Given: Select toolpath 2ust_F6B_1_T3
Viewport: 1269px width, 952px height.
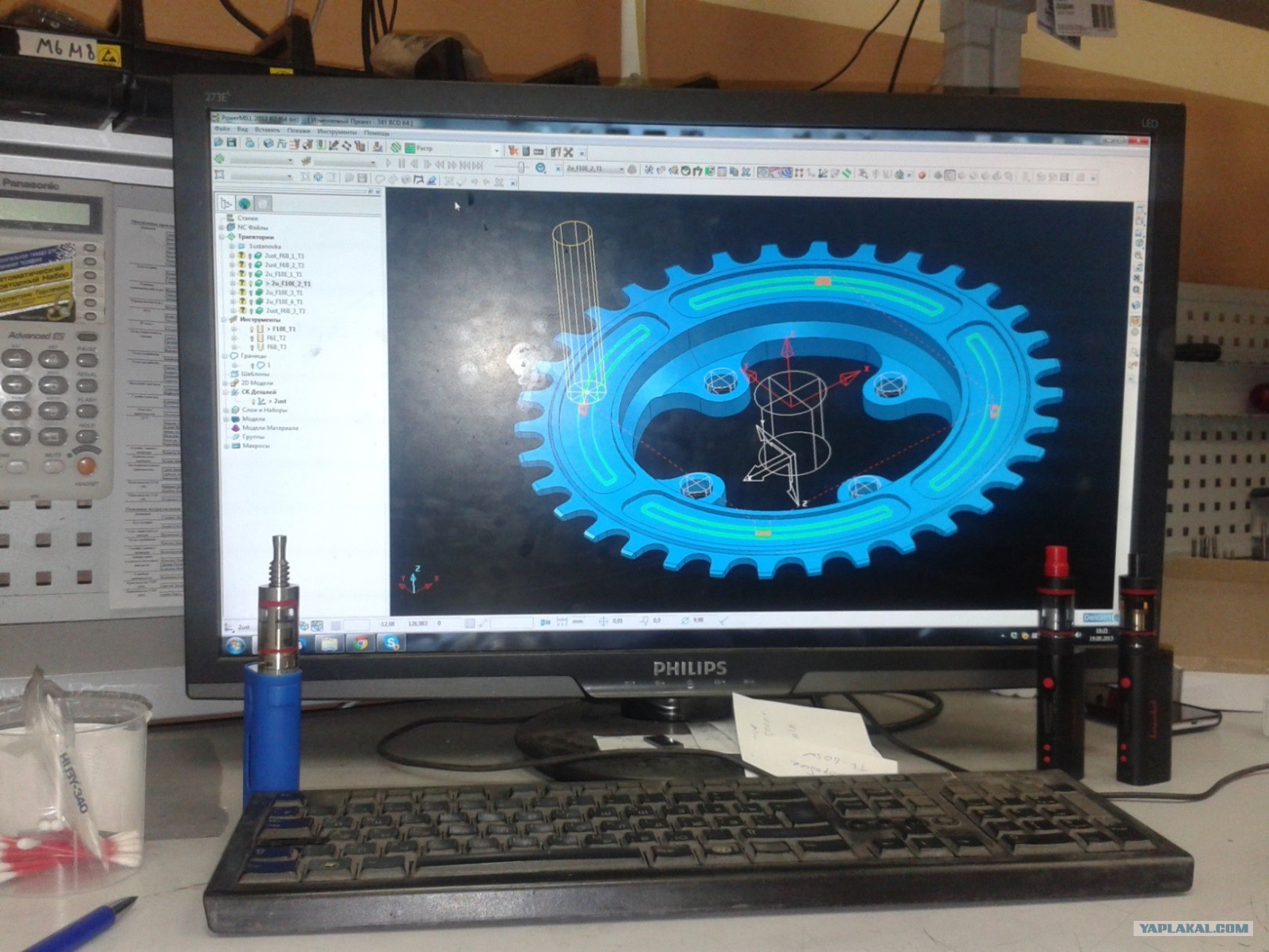Looking at the screenshot, I should coord(284,256).
